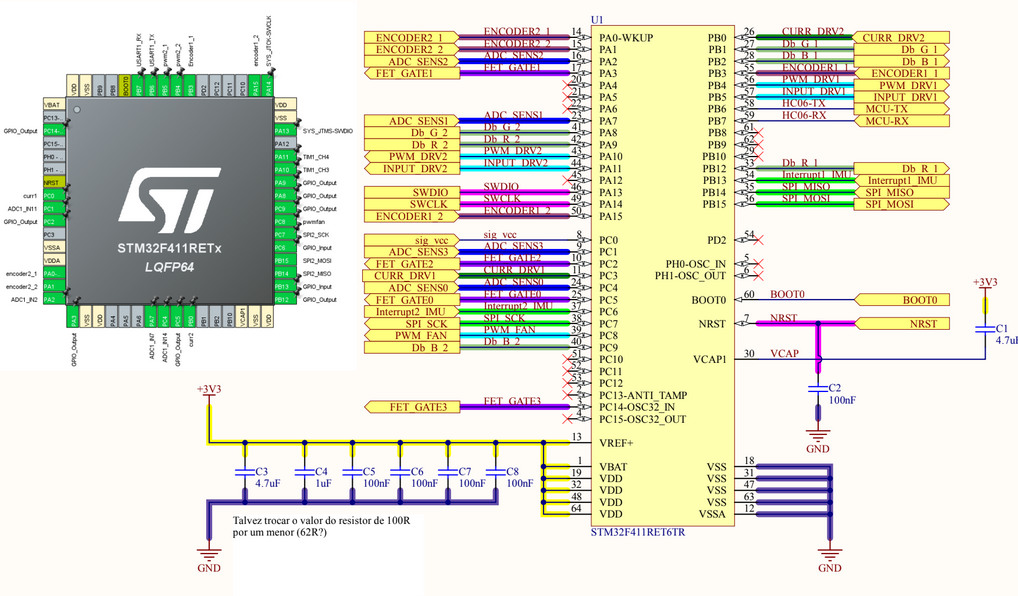The width and height of the screenshot is (1018, 596).
Task: Click the FET_GATE3 port box
Action: 412,406
